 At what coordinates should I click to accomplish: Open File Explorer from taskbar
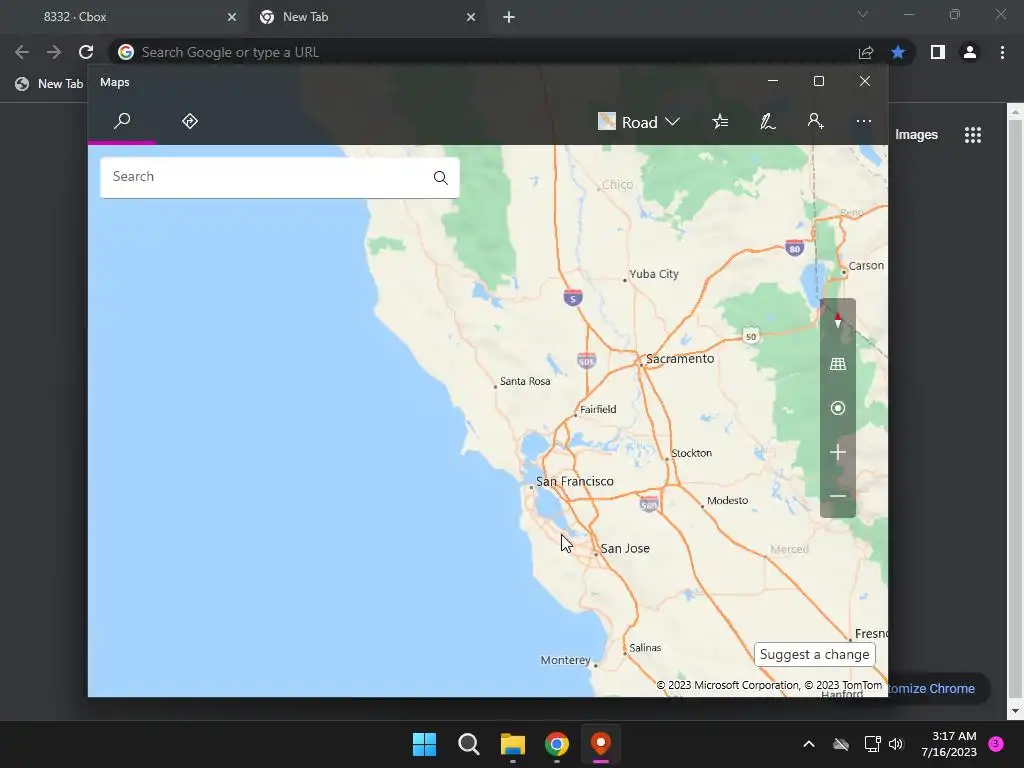click(513, 744)
